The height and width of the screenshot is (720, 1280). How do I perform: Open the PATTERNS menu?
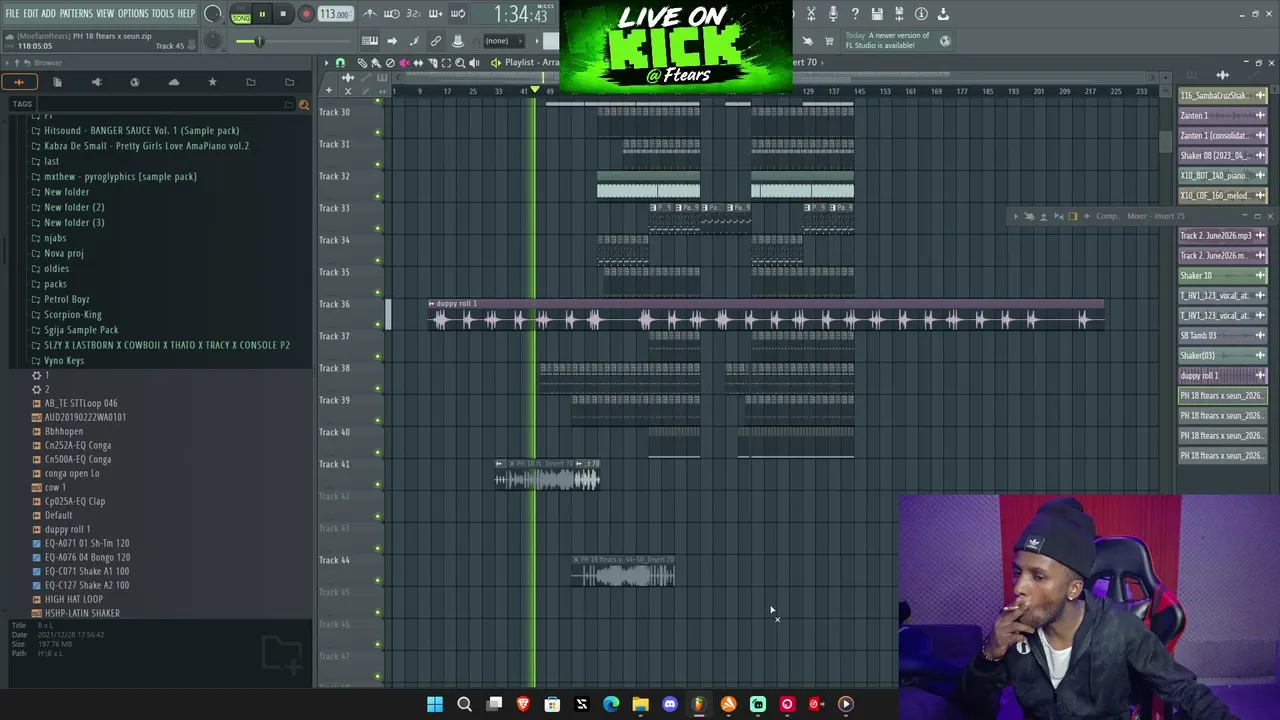coord(76,14)
